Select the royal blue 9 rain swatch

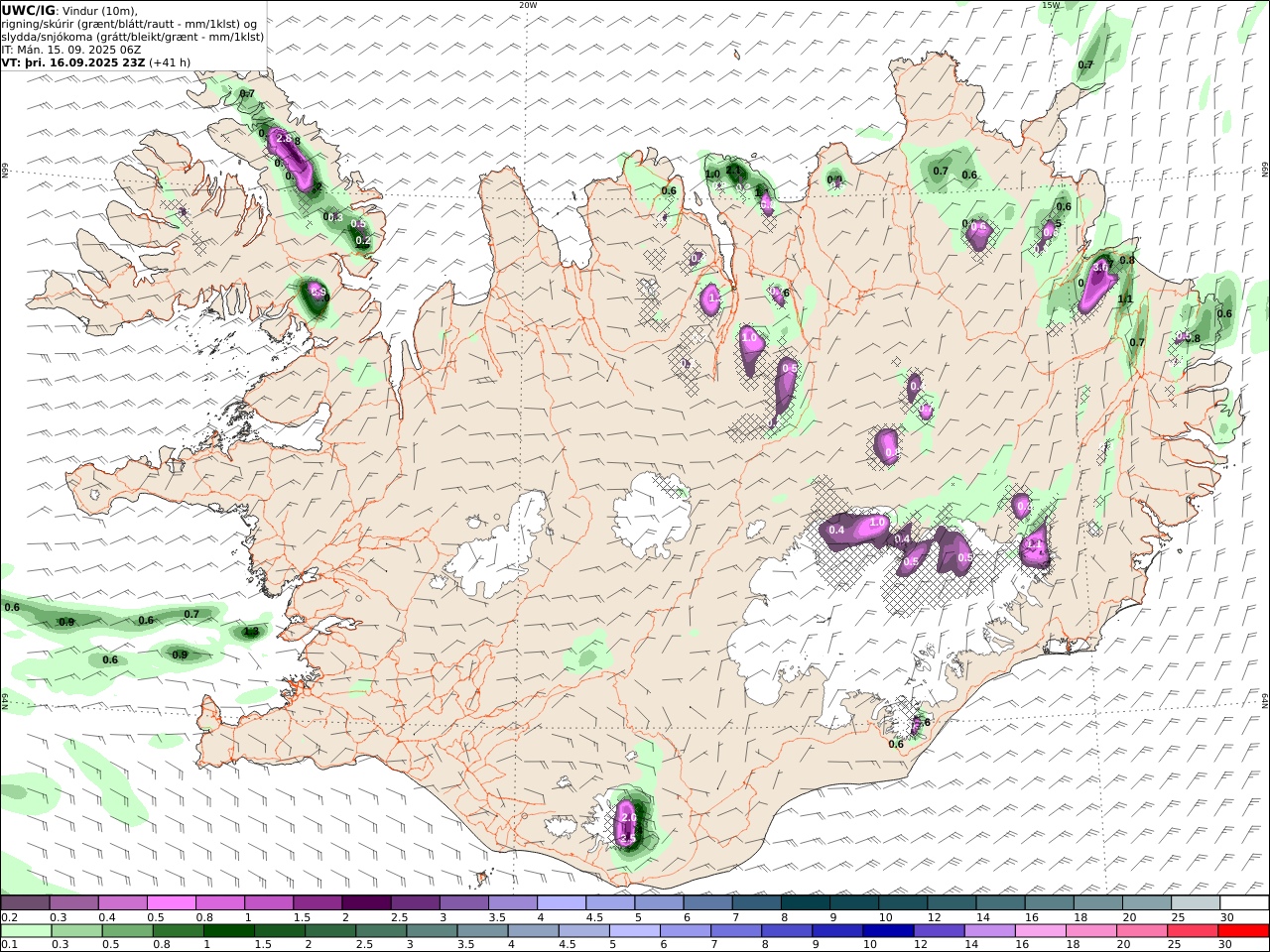click(x=837, y=931)
